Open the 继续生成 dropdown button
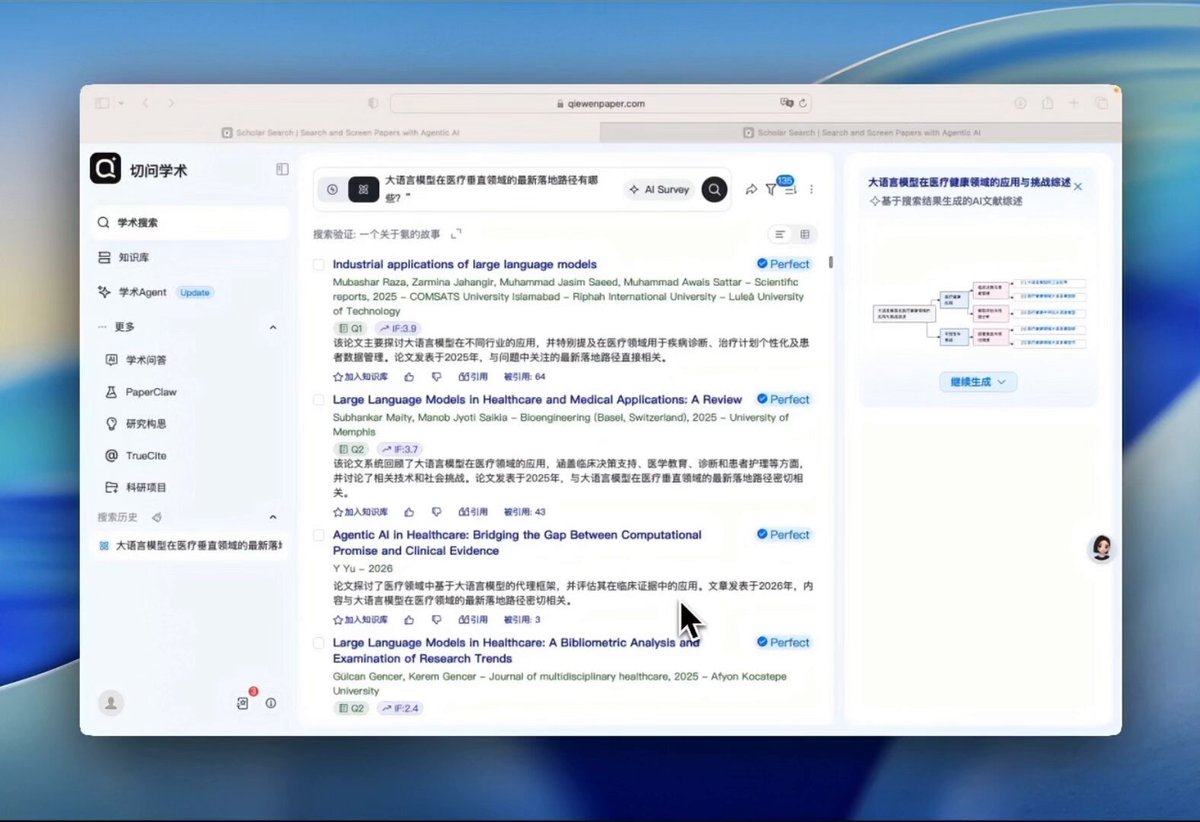The height and width of the screenshot is (822, 1200). 978,382
